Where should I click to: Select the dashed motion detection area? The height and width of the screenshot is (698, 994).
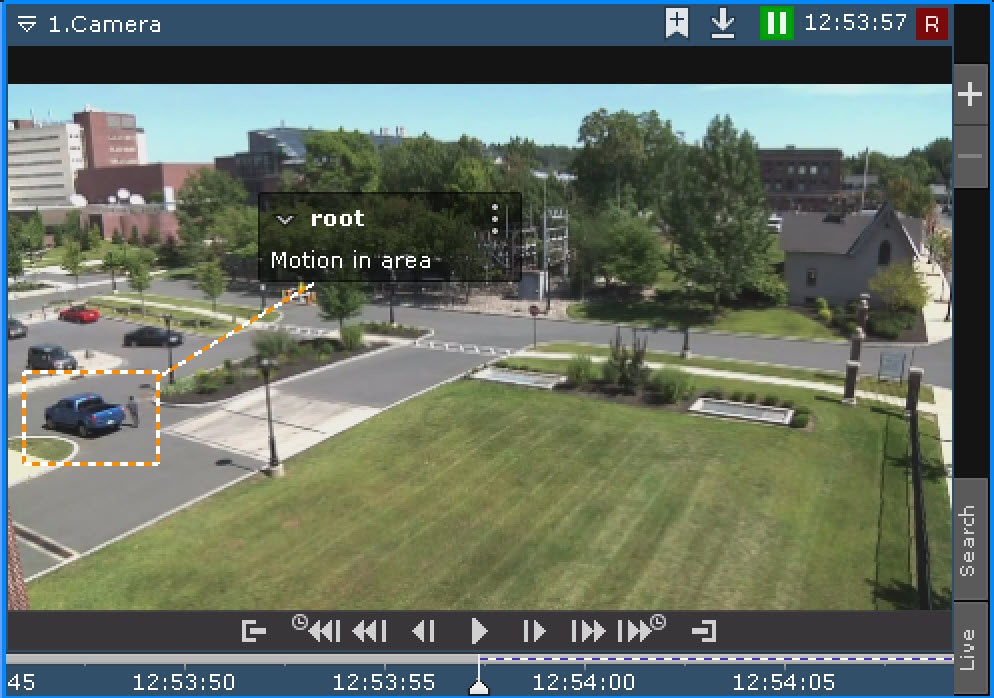[91, 418]
